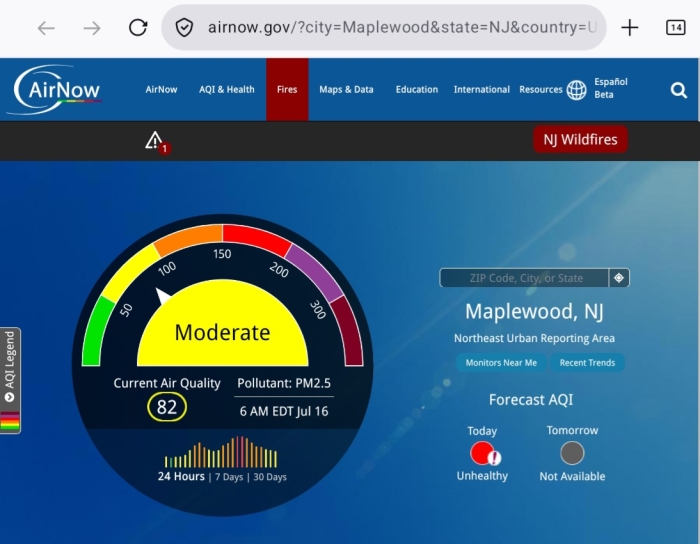Click the Moderate gauge dial
The image size is (700, 544).
222,323
